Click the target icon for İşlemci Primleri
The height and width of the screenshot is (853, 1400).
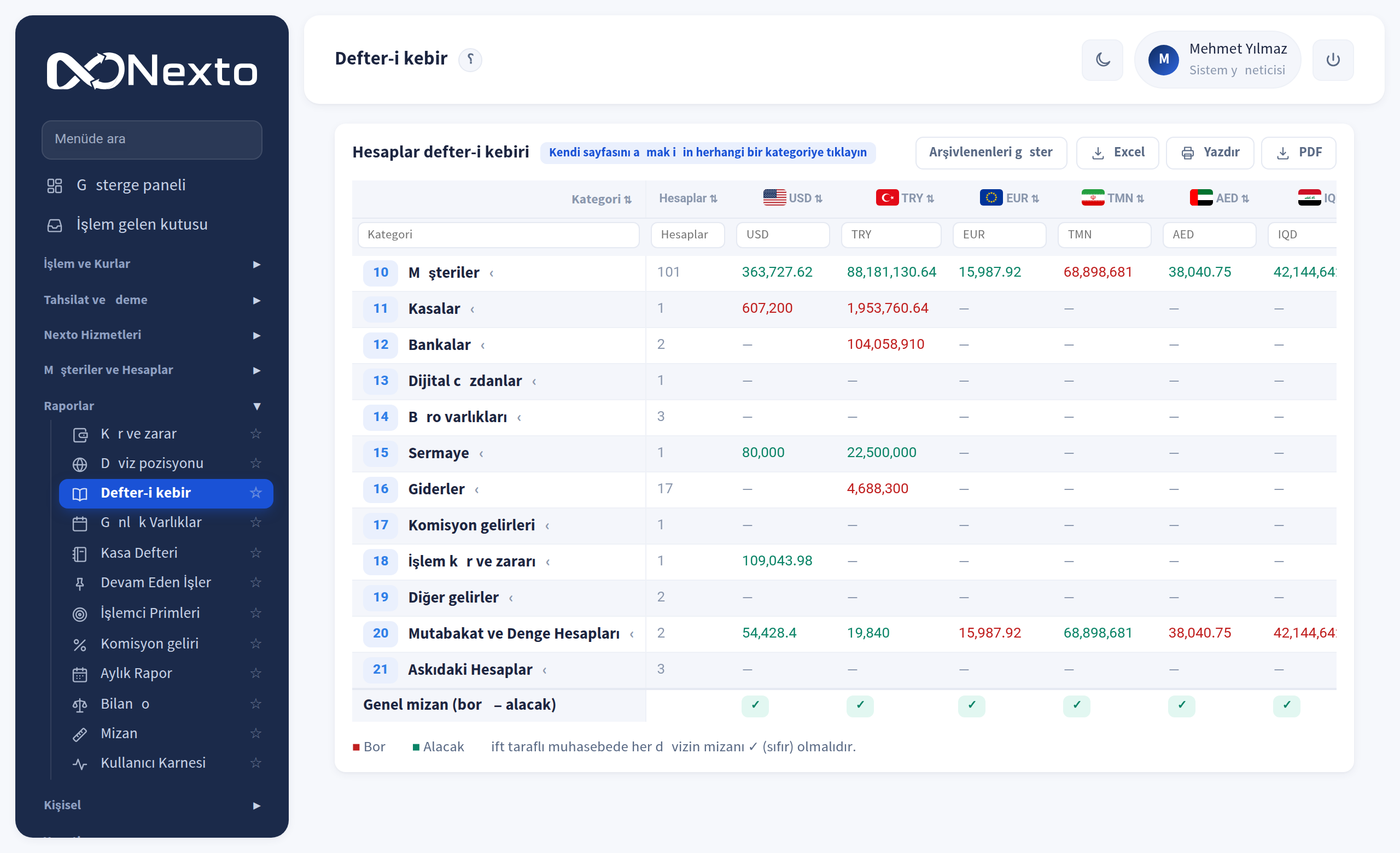pyautogui.click(x=80, y=614)
